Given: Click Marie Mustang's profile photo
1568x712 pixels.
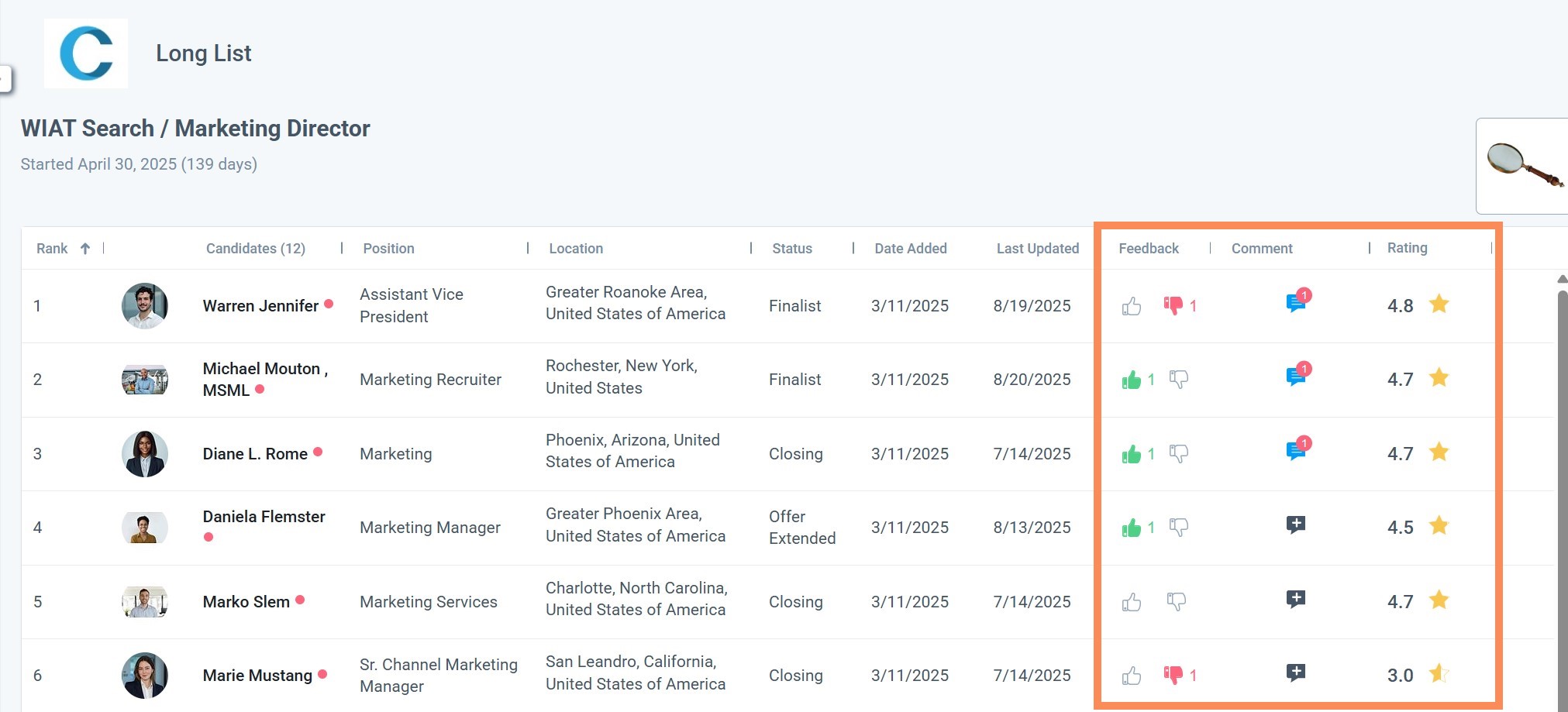Looking at the screenshot, I should pos(145,676).
